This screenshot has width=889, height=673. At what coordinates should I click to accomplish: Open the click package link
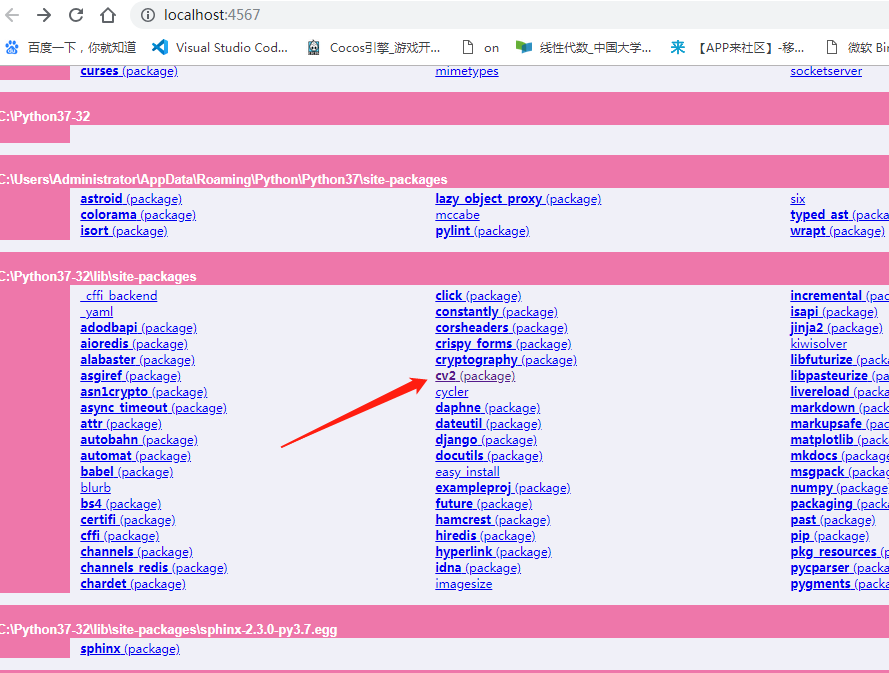478,295
